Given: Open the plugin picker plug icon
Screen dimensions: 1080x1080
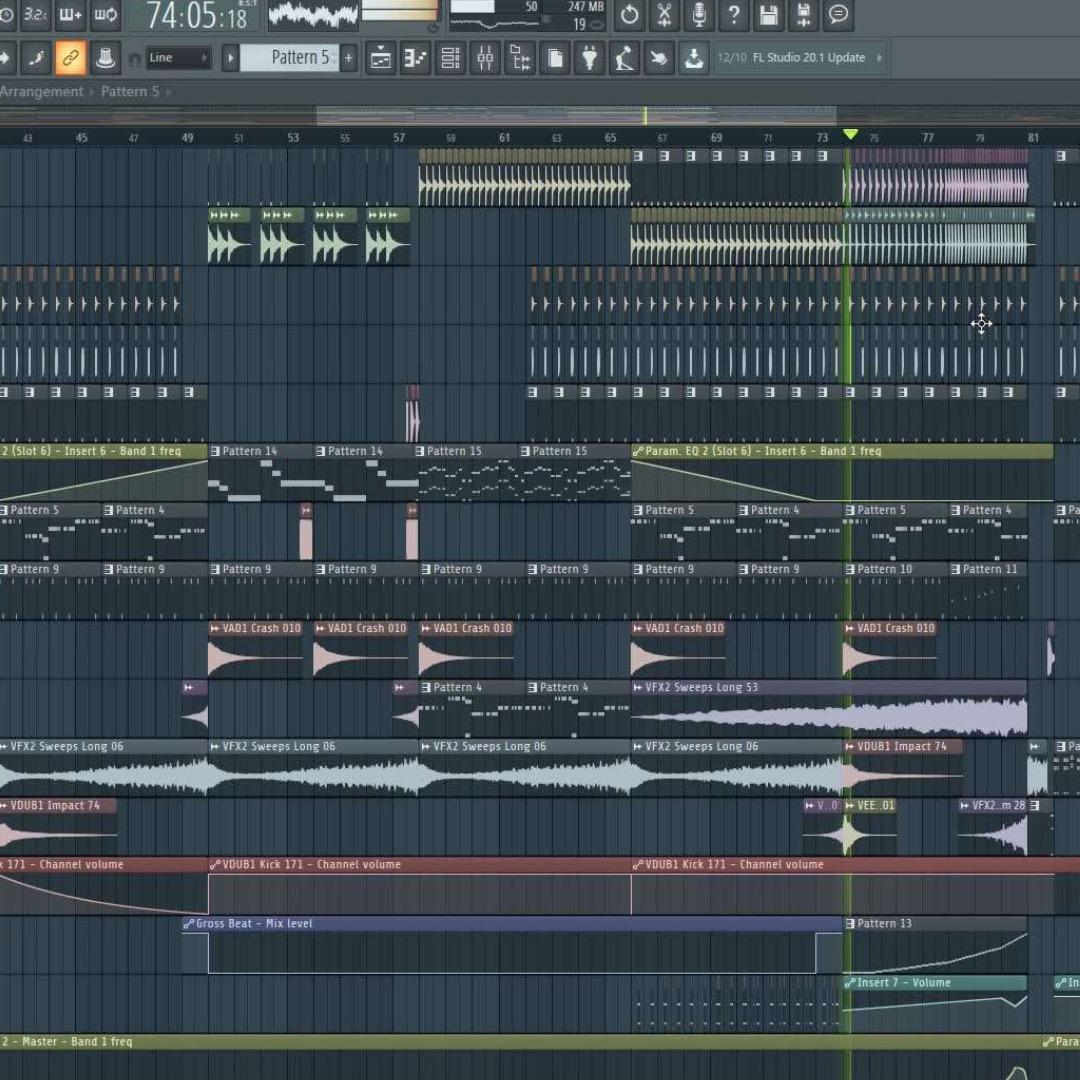Looking at the screenshot, I should point(590,58).
